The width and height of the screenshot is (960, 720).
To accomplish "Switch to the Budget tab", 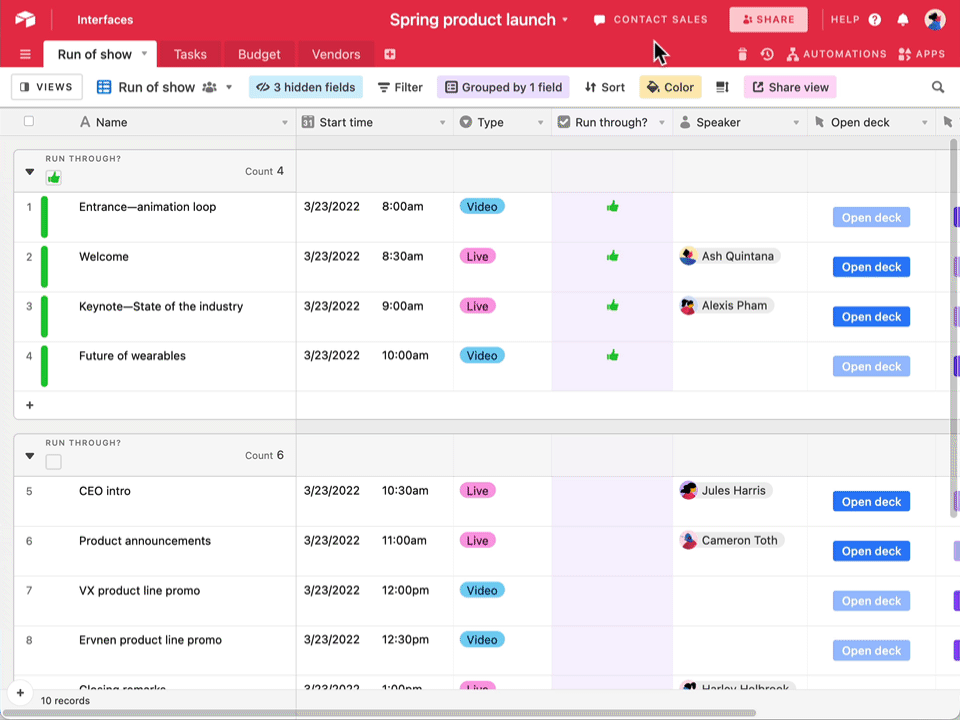I will (259, 54).
